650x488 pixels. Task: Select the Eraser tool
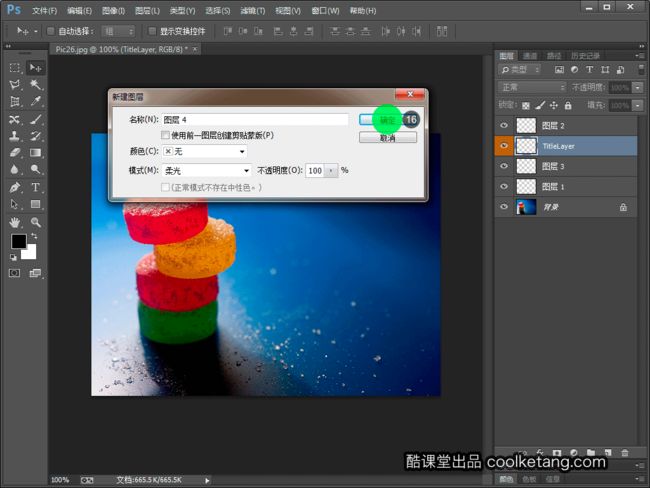(15, 153)
